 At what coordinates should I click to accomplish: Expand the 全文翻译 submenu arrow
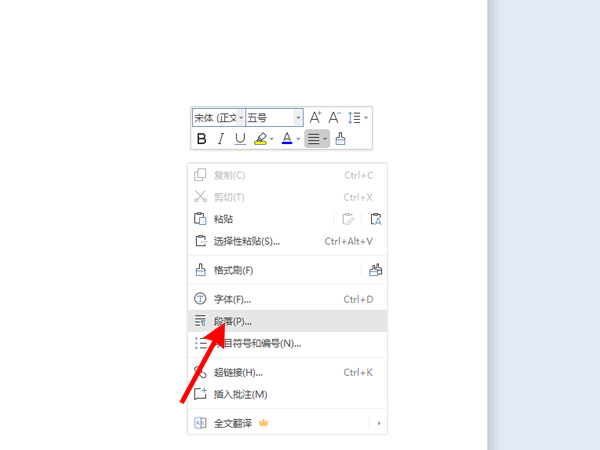tap(379, 423)
